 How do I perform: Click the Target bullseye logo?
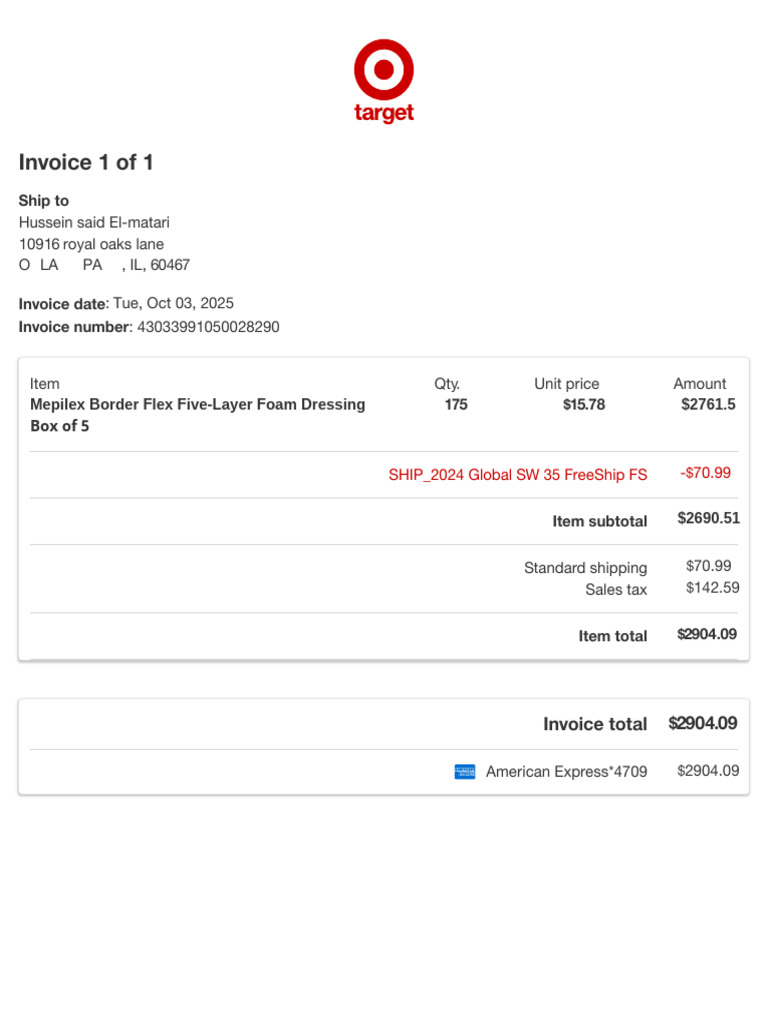384,69
